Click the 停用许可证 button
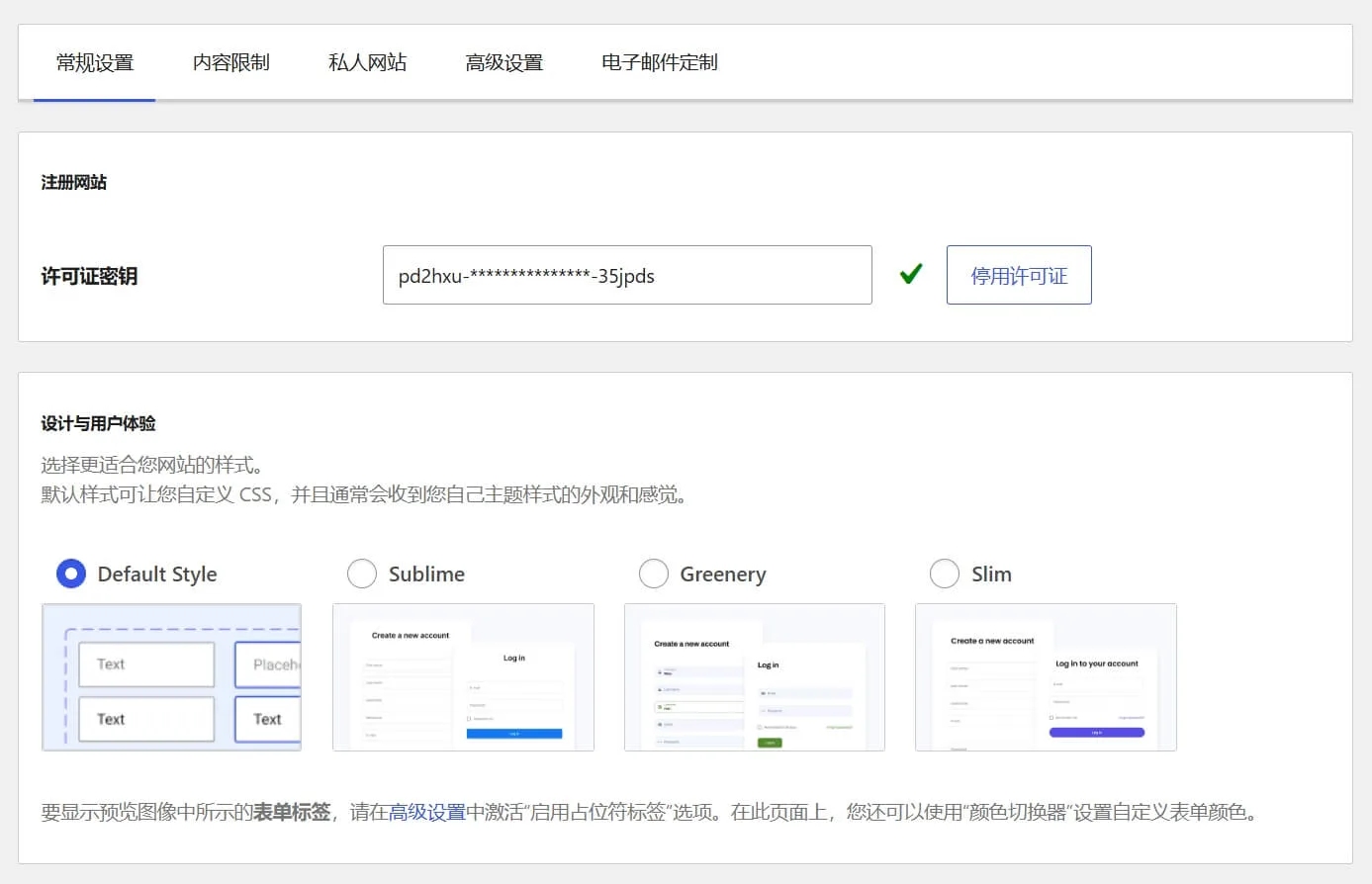 [x=1019, y=275]
